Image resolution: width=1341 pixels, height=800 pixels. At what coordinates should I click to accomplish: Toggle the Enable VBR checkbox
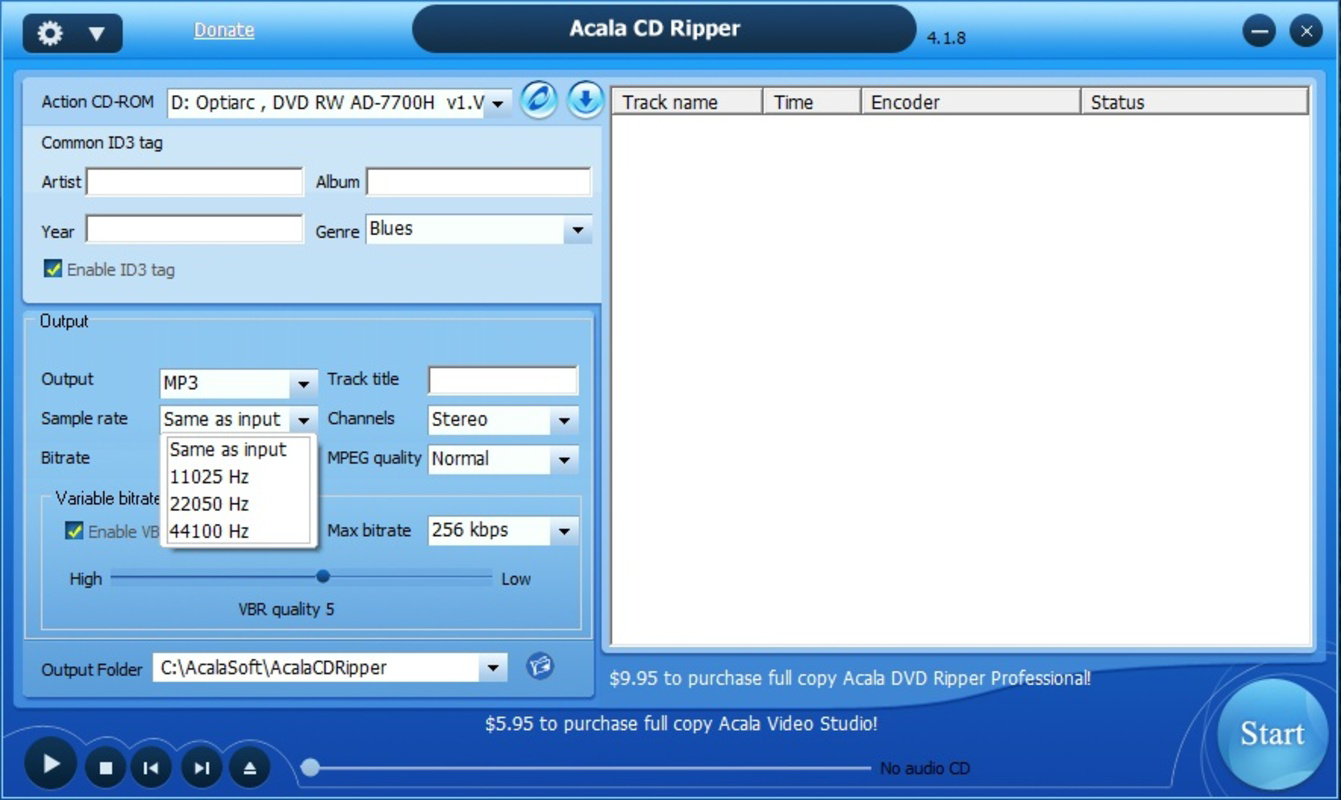74,531
